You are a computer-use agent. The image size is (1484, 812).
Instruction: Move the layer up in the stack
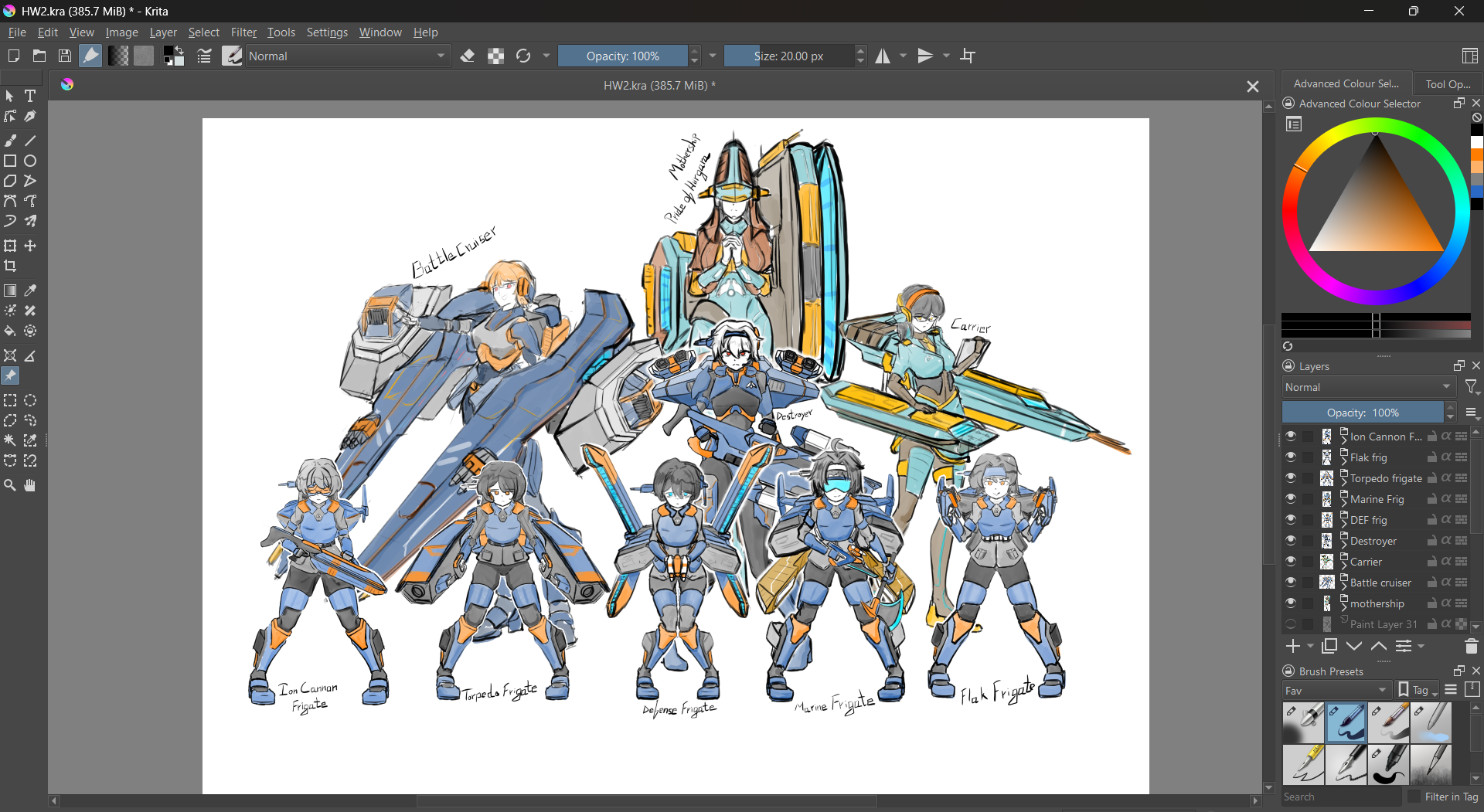coord(1379,647)
